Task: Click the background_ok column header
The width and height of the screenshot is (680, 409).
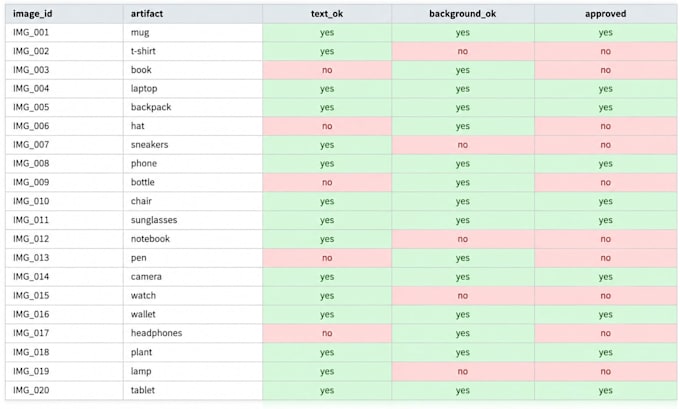Action: click(x=463, y=13)
